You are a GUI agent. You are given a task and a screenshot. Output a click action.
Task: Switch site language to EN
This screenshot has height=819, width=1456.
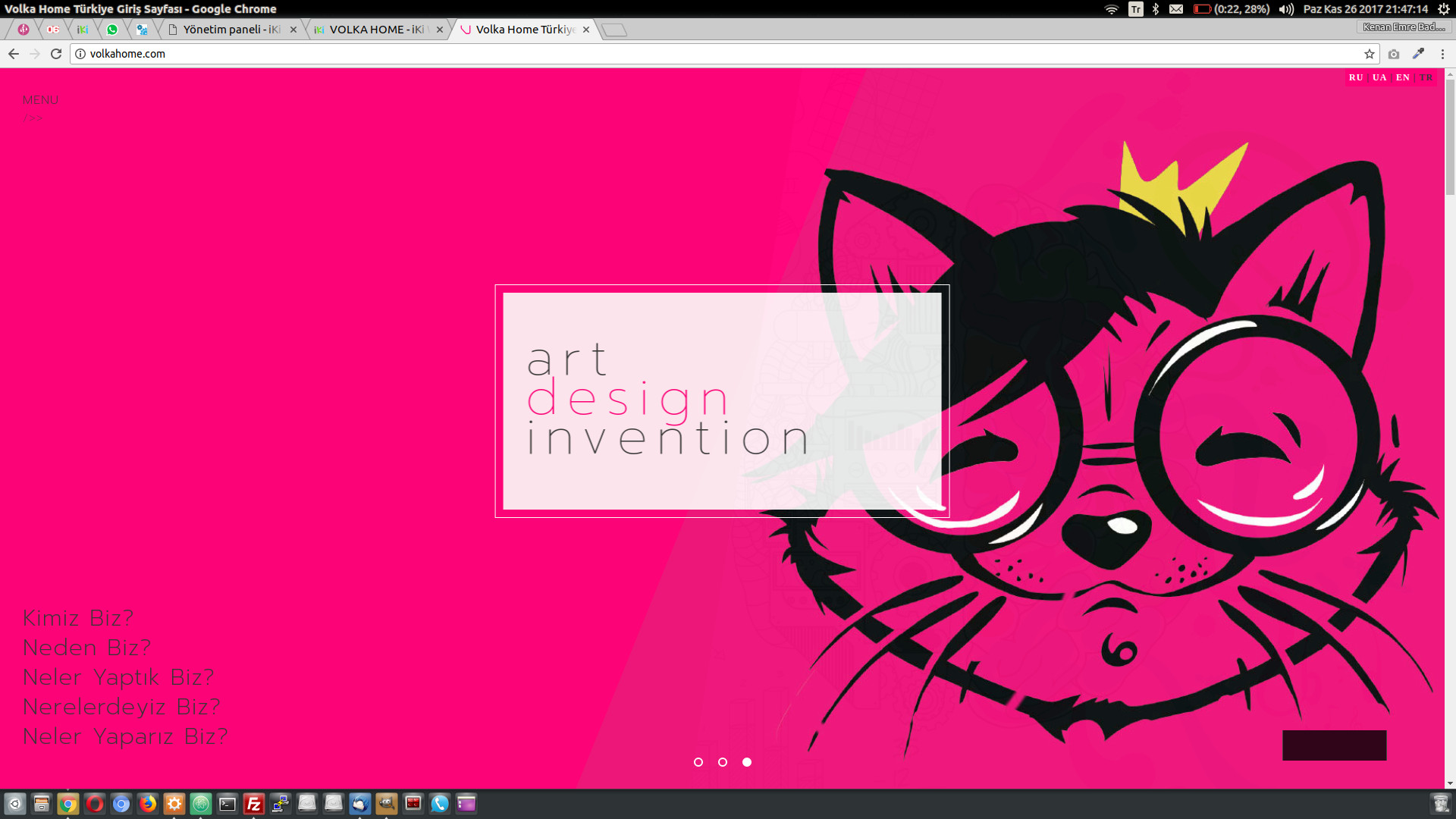pyautogui.click(x=1403, y=77)
